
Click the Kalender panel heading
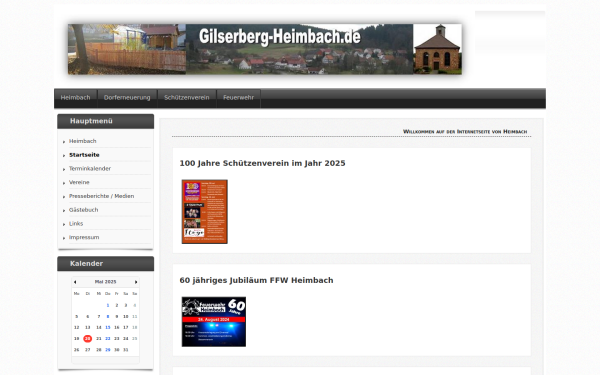pos(106,264)
